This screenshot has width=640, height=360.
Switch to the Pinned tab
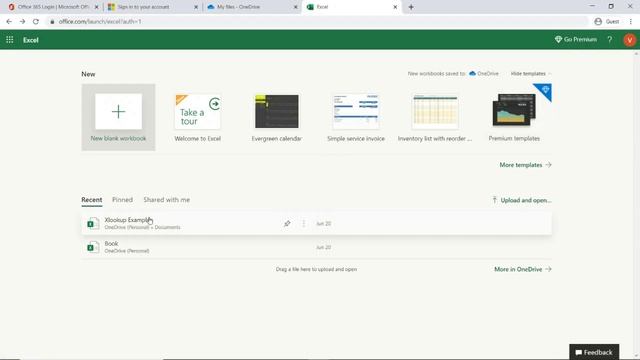[x=122, y=200]
